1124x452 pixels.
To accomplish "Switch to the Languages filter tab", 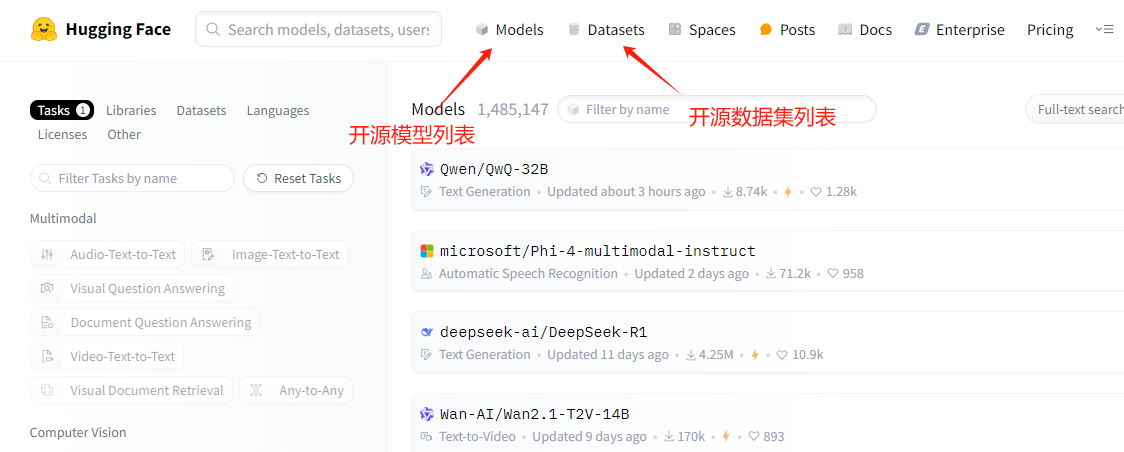I will [x=278, y=110].
